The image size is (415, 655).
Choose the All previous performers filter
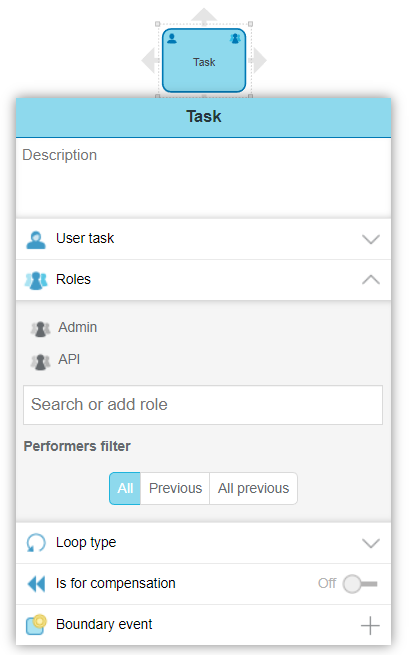coord(253,488)
